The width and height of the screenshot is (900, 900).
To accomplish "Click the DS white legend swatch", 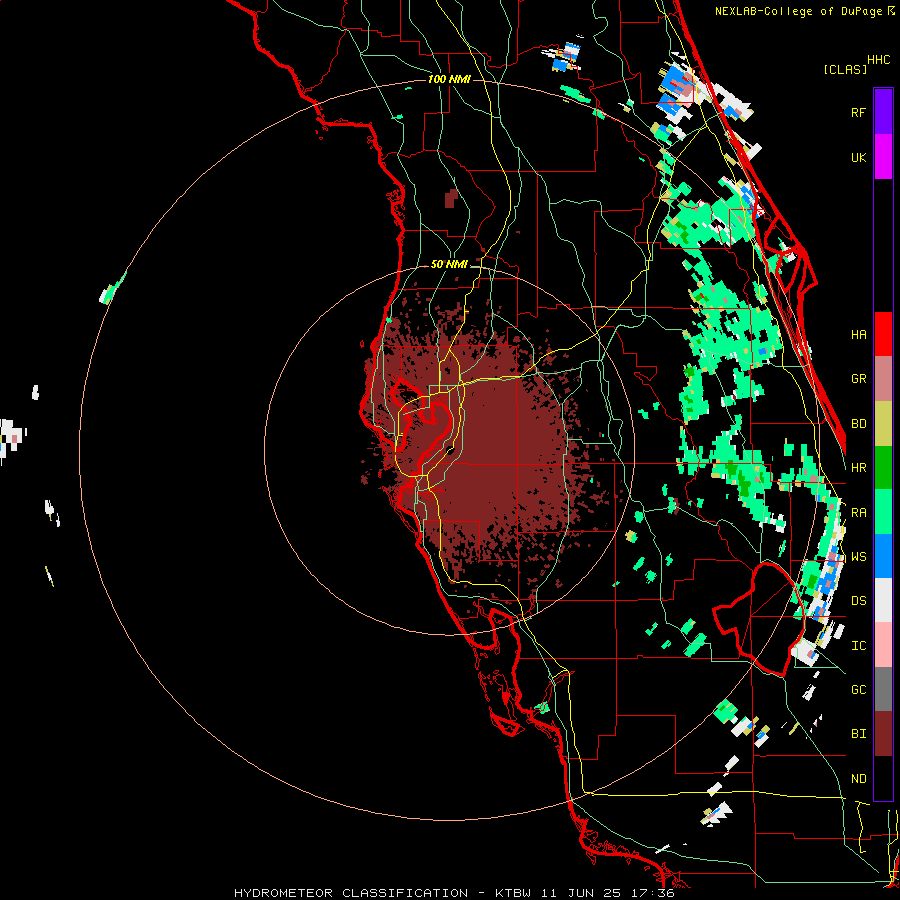I will (x=883, y=600).
